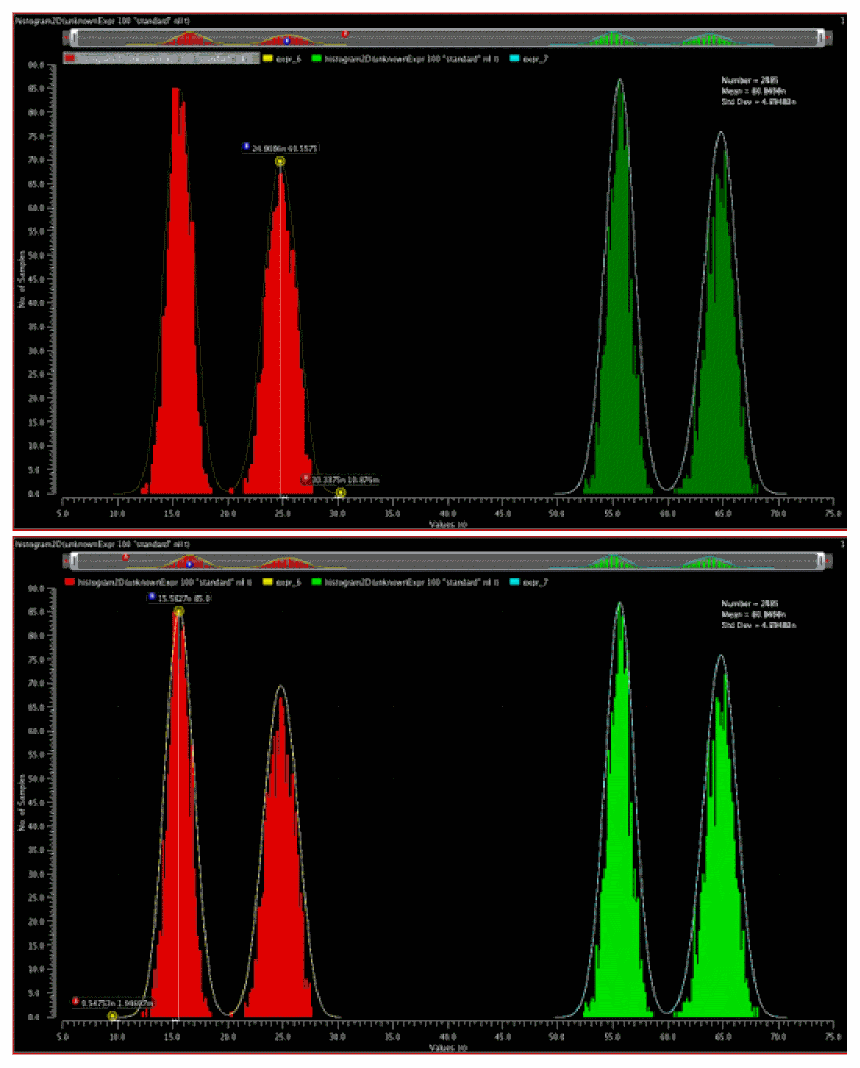The width and height of the screenshot is (860, 1068).
Task: Click blue marker in lower overview strip
Action: (189, 564)
